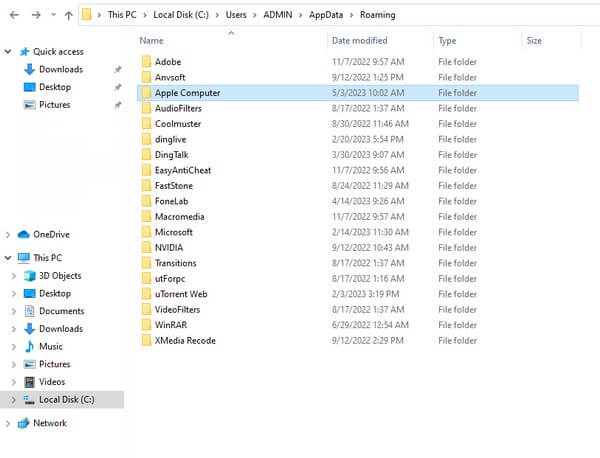The image size is (600, 458).
Task: Select the Coolmuster folder icon
Action: pos(146,123)
